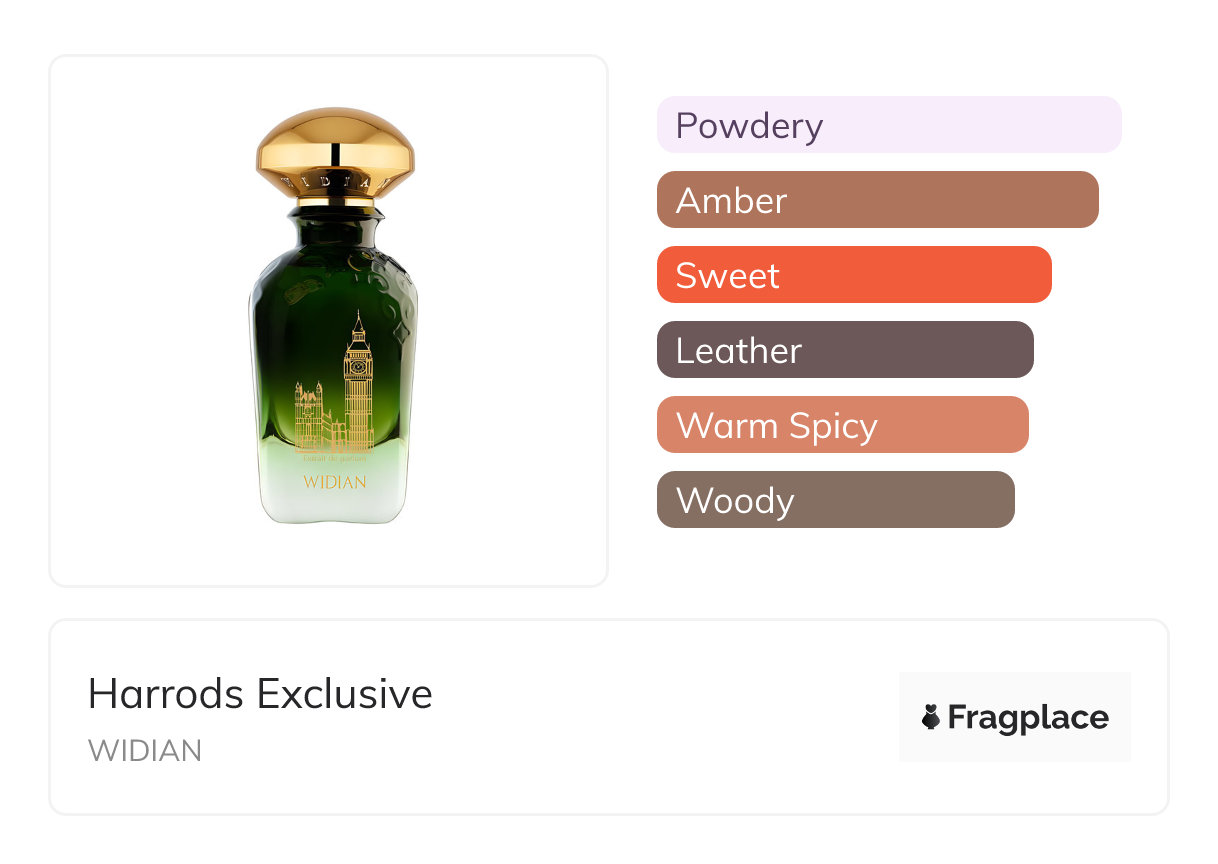
Task: Open the Harrods Exclusive fragrance title
Action: (260, 694)
